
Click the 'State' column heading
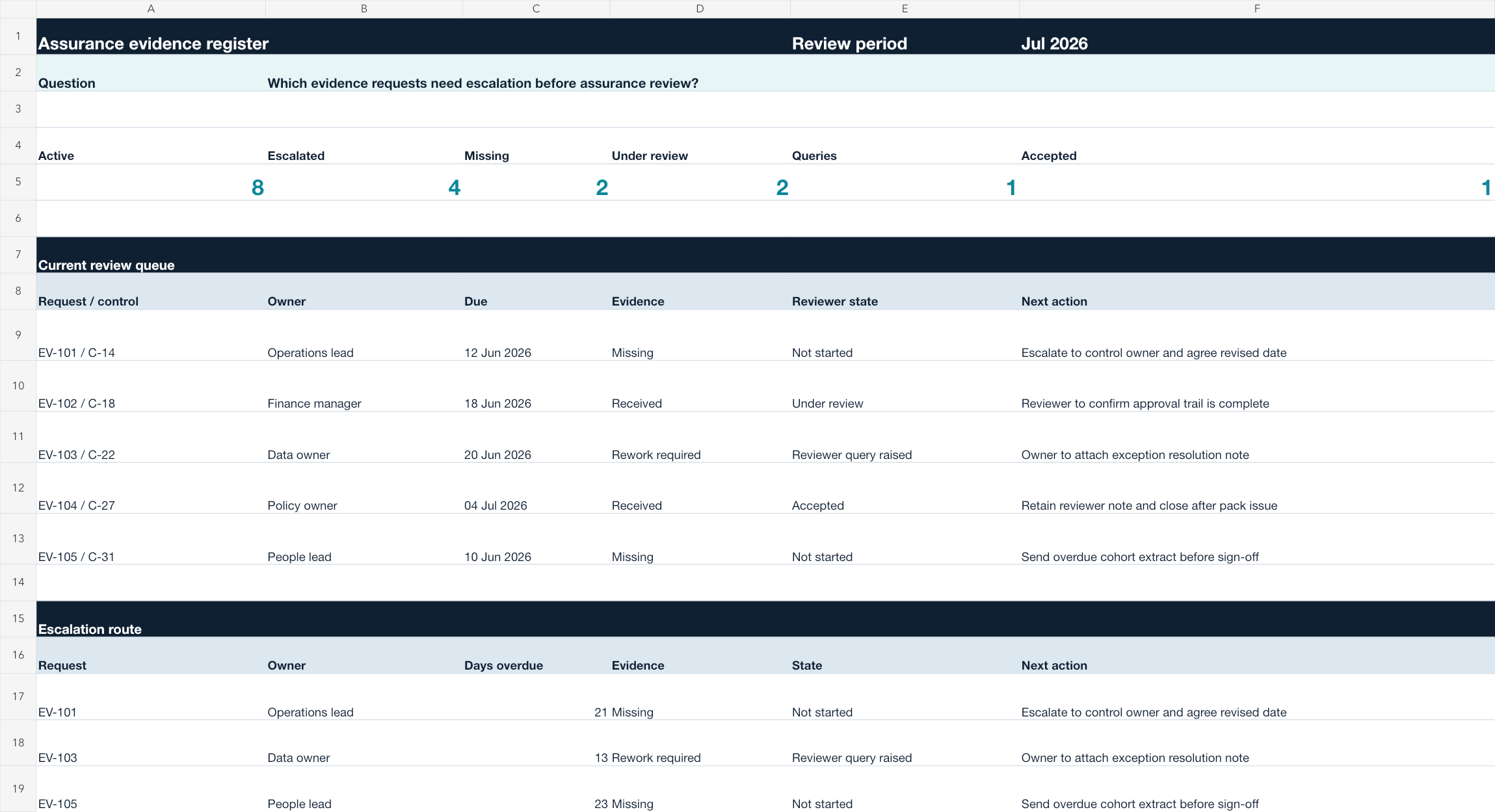coord(905,655)
